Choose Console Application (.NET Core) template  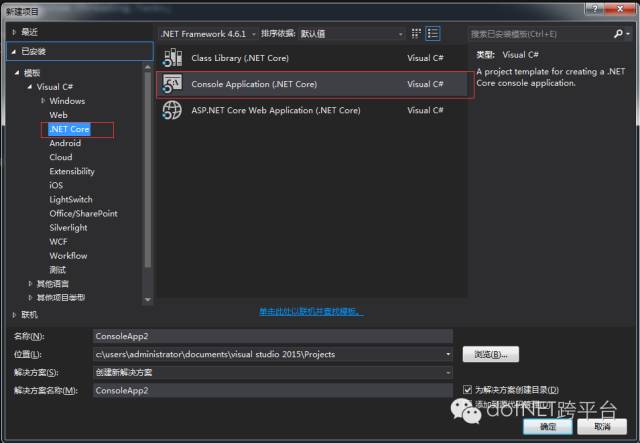pyautogui.click(x=312, y=84)
